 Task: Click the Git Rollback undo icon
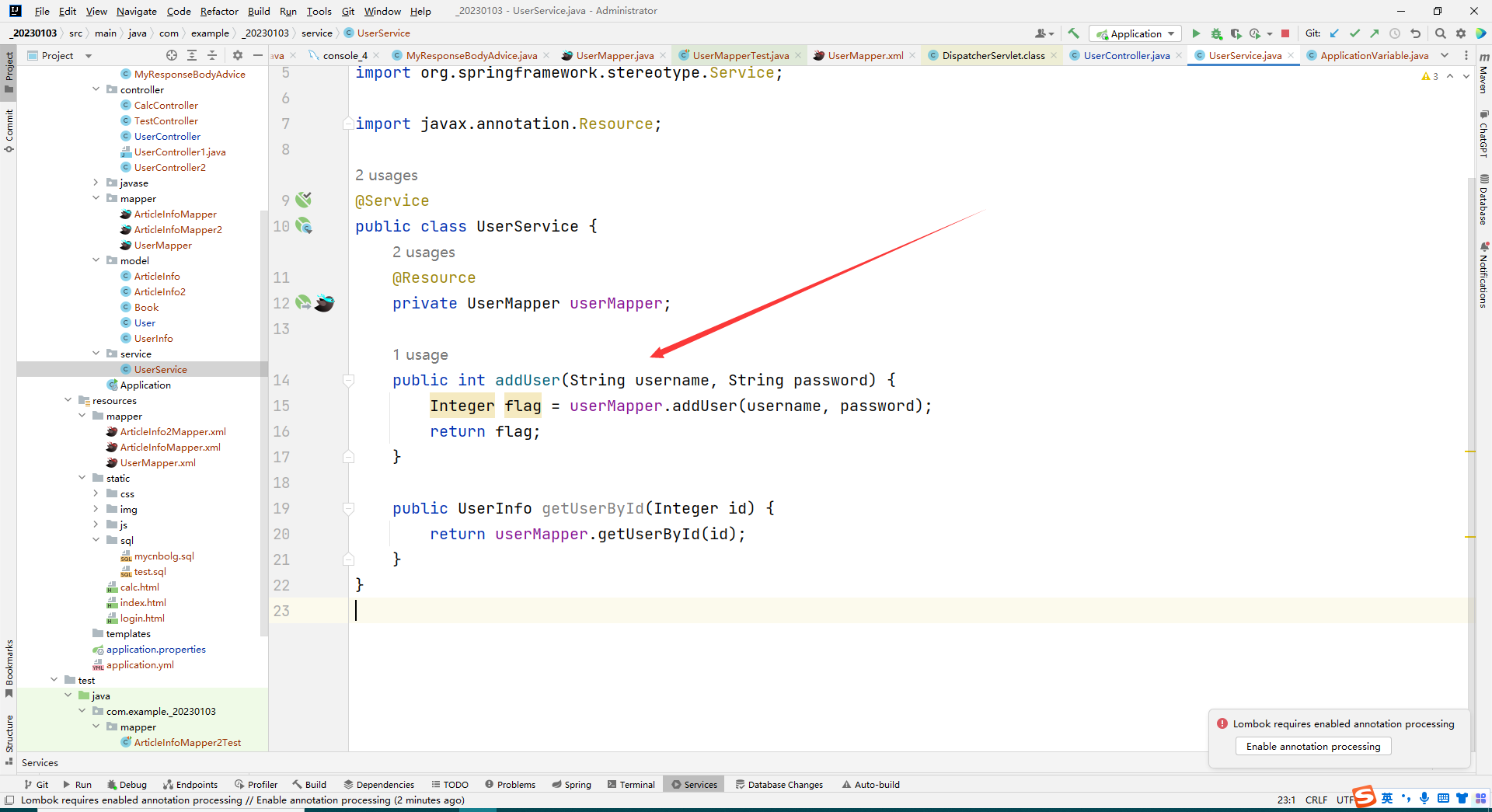(x=1415, y=33)
